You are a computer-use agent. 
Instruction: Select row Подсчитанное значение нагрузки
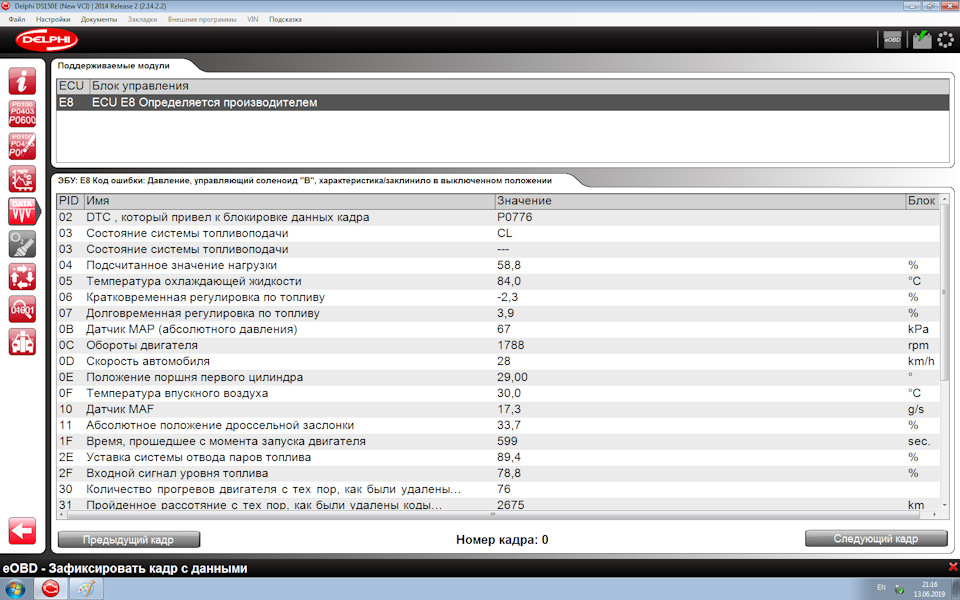[x=498, y=265]
